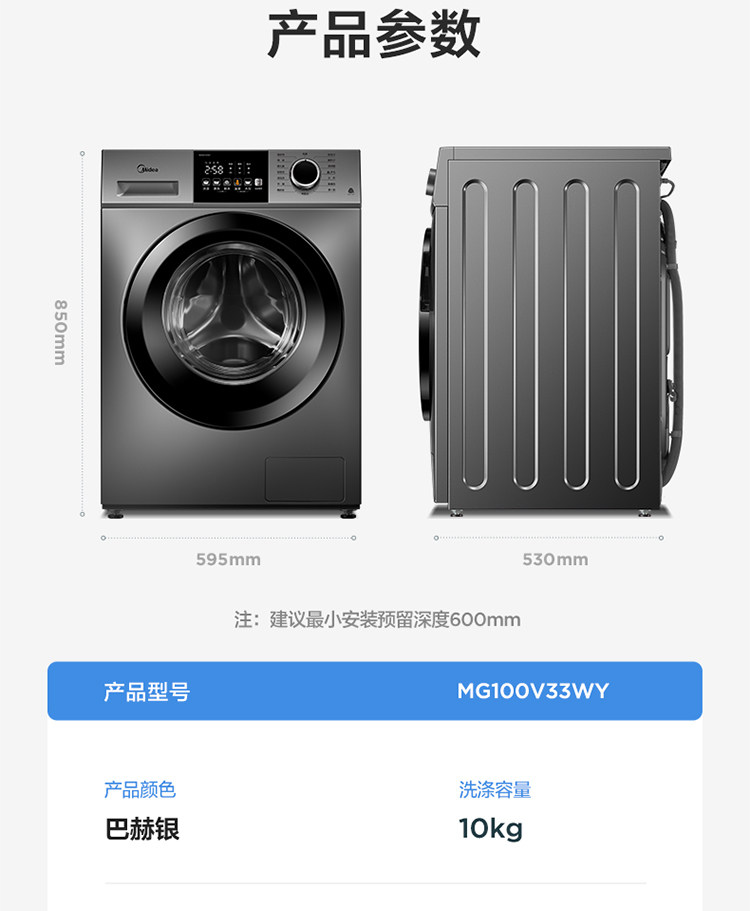Click the washer's program selector knob
The image size is (750, 911).
point(304,173)
